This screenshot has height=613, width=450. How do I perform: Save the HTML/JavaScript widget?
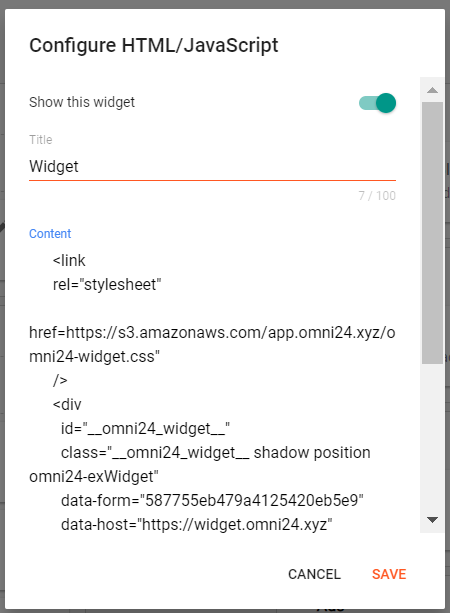tap(389, 574)
